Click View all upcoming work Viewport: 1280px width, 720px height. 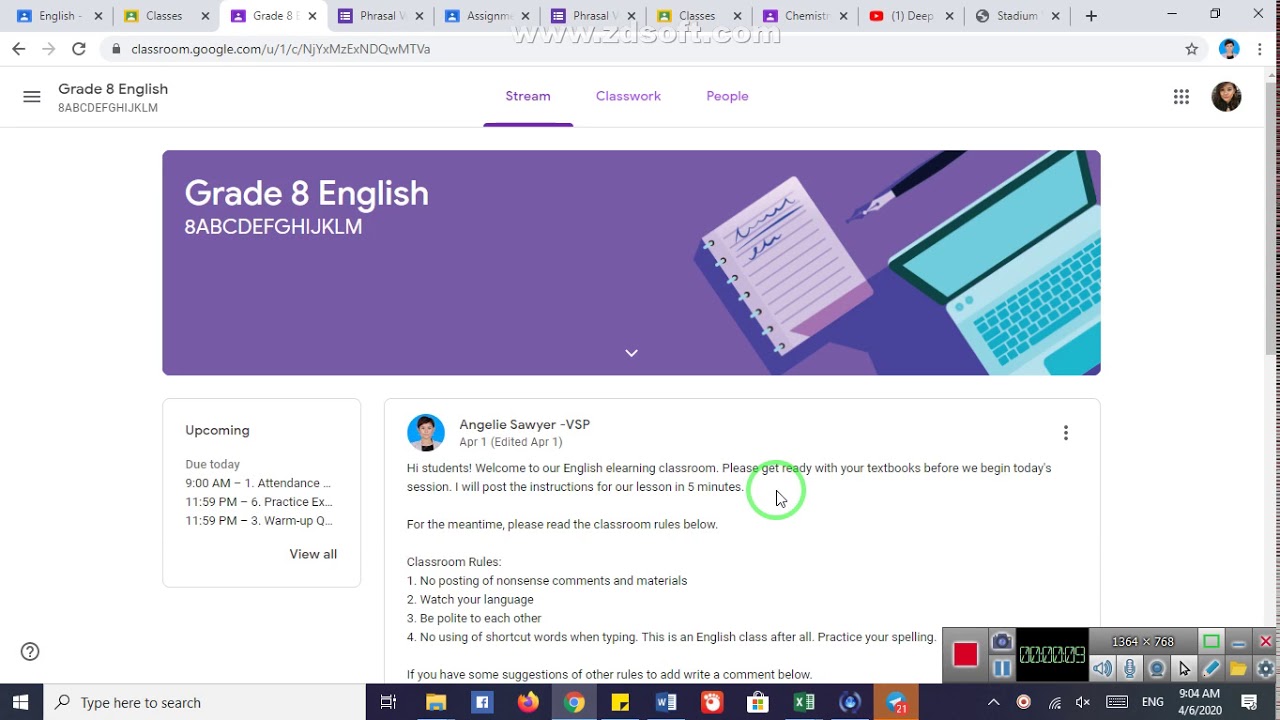(x=313, y=554)
